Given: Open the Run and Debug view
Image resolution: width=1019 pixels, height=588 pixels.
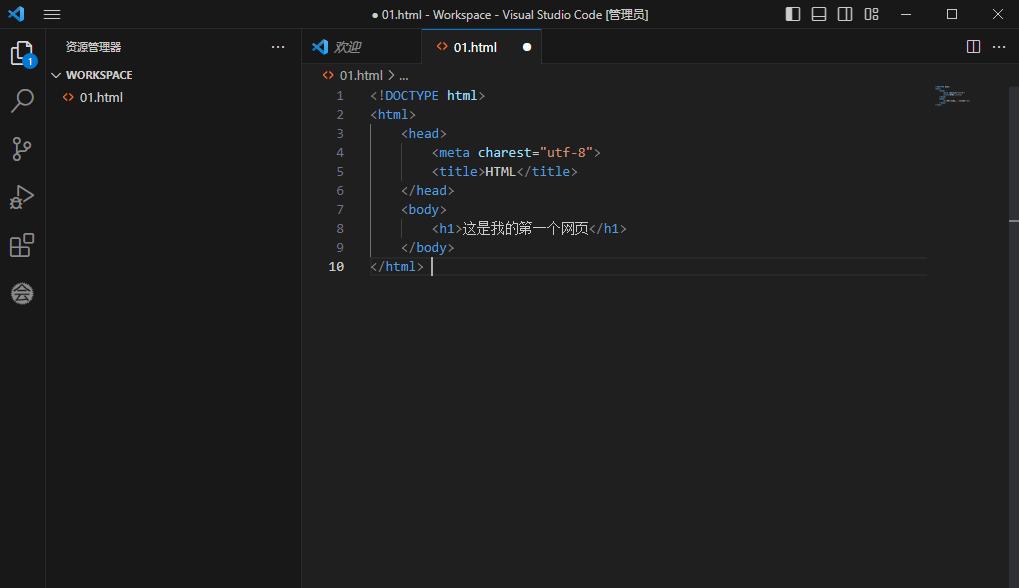Looking at the screenshot, I should [22, 196].
